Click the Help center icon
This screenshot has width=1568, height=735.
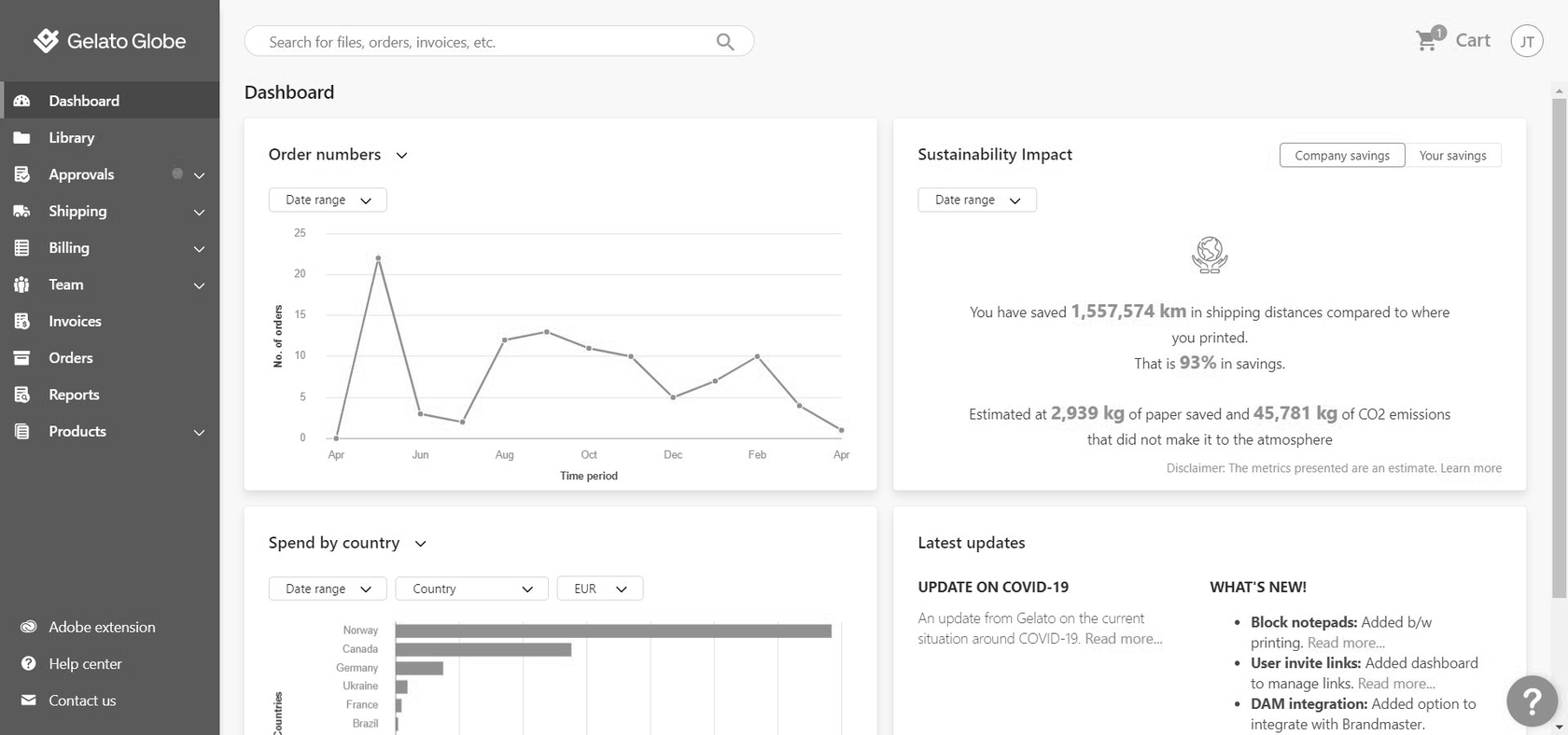(x=28, y=664)
